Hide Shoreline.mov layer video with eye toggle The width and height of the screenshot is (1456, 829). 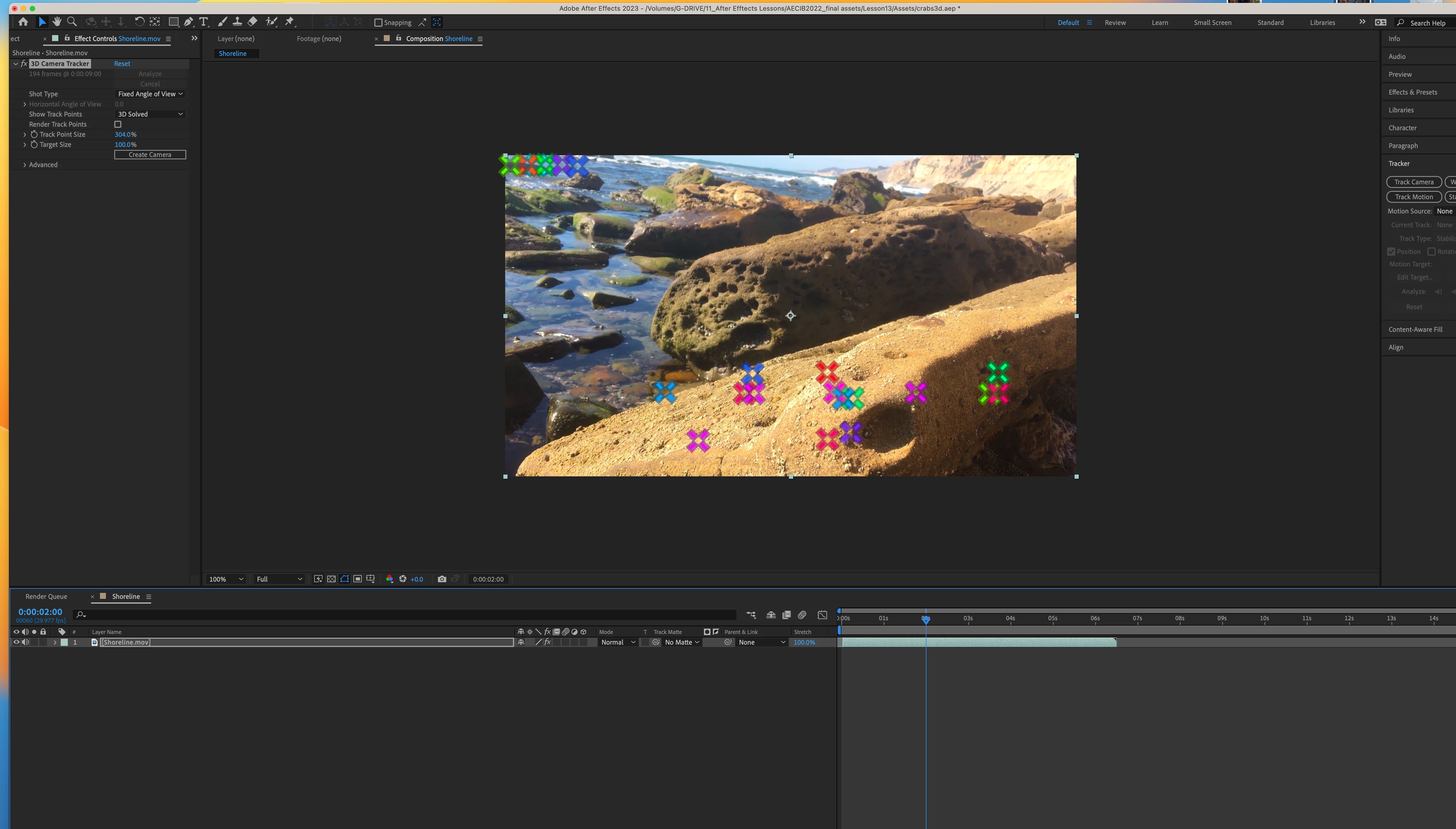pyautogui.click(x=16, y=642)
